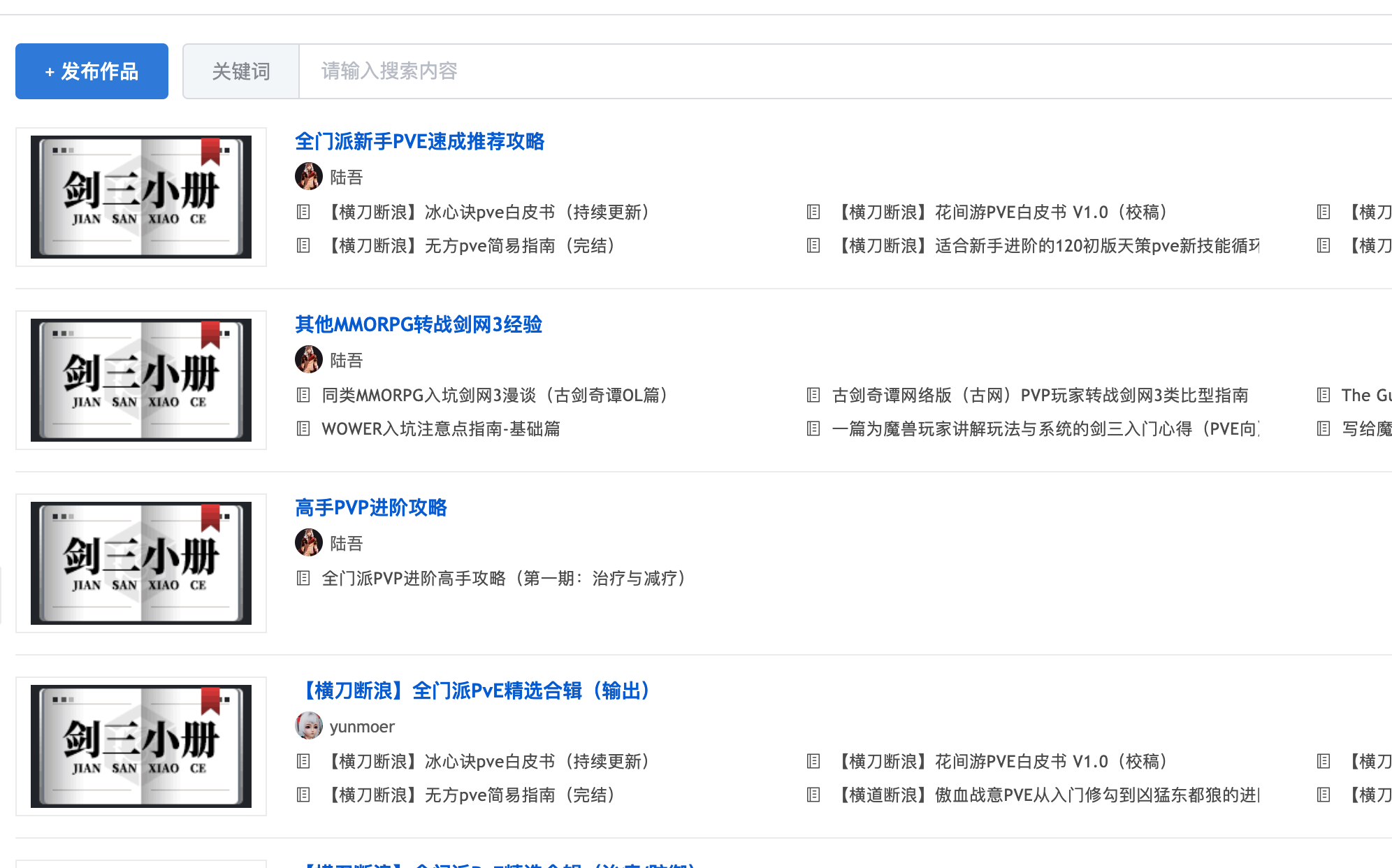Click the 发布作品 button

point(91,71)
